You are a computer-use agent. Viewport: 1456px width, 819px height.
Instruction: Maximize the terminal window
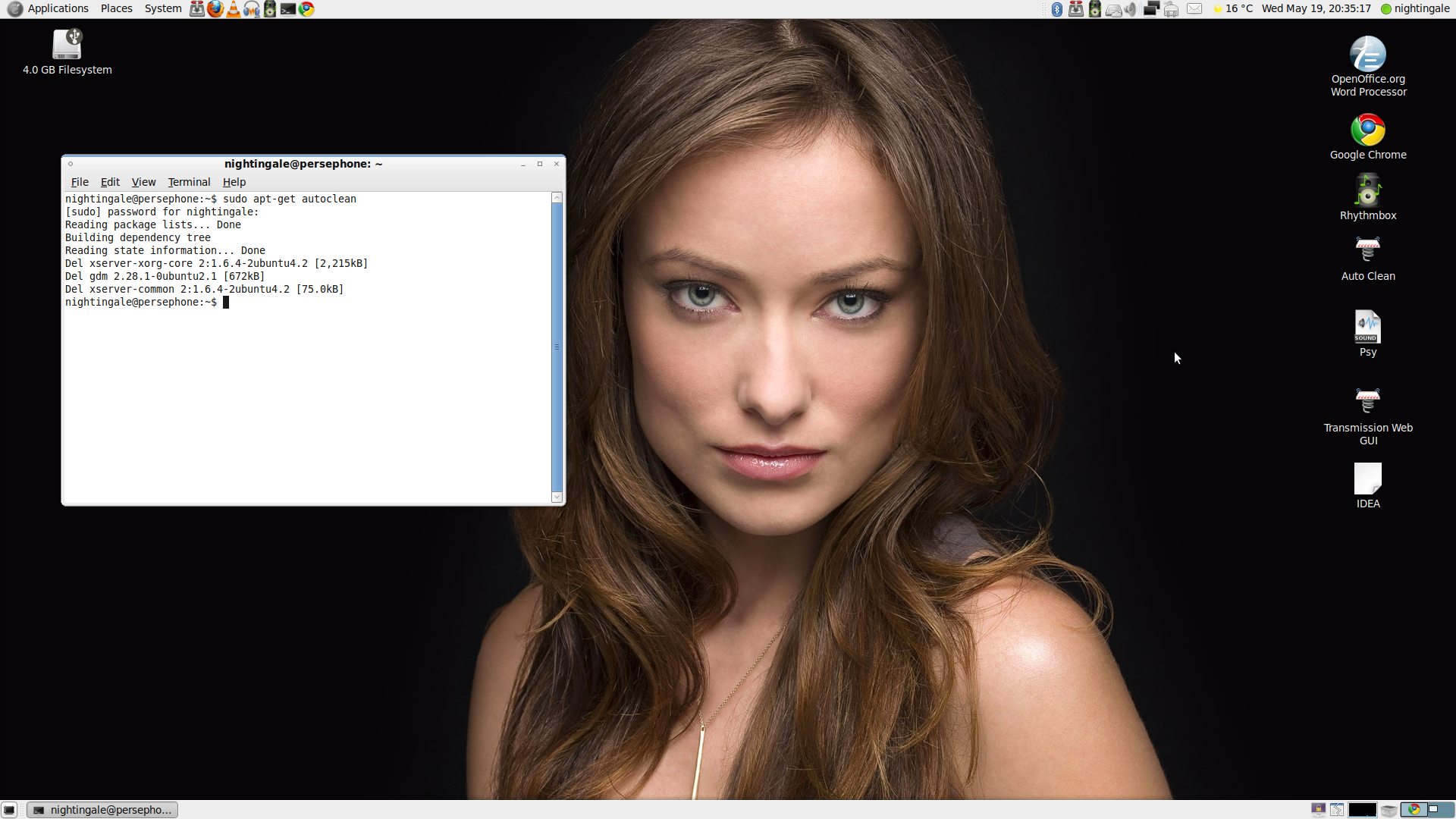point(540,164)
